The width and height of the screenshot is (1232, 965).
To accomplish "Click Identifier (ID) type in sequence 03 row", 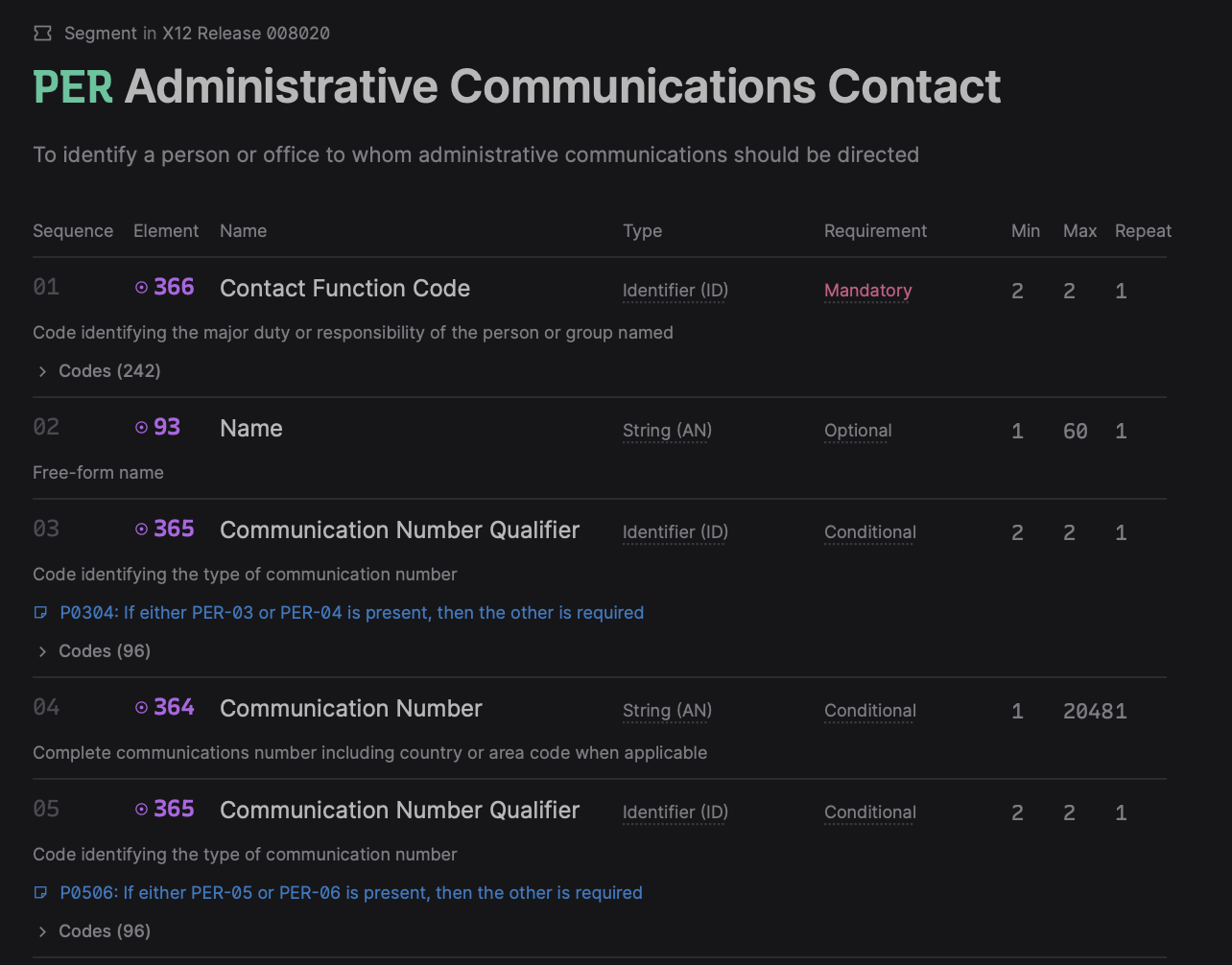I will pyautogui.click(x=675, y=532).
